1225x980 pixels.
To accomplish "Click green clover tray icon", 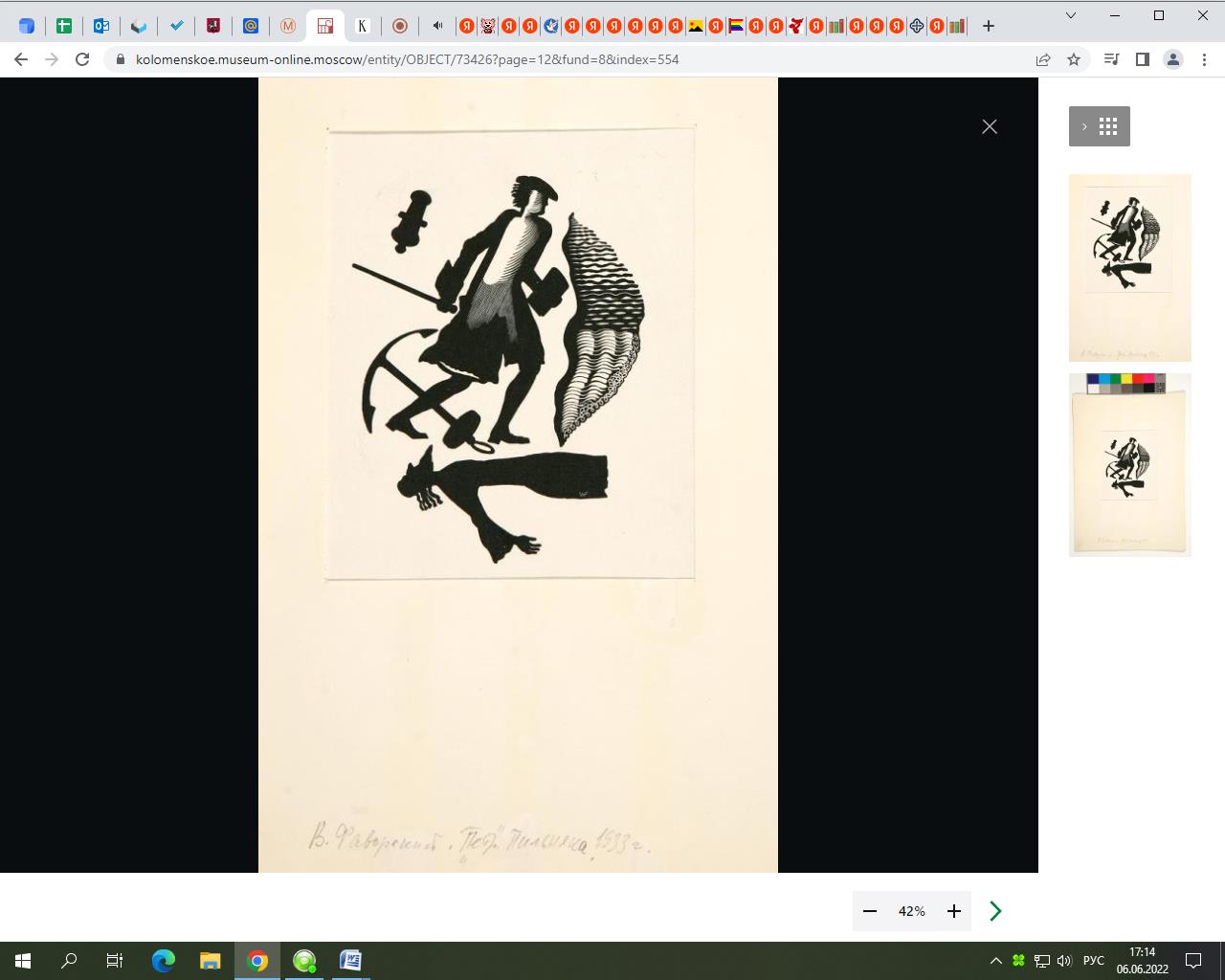I will 1019,961.
